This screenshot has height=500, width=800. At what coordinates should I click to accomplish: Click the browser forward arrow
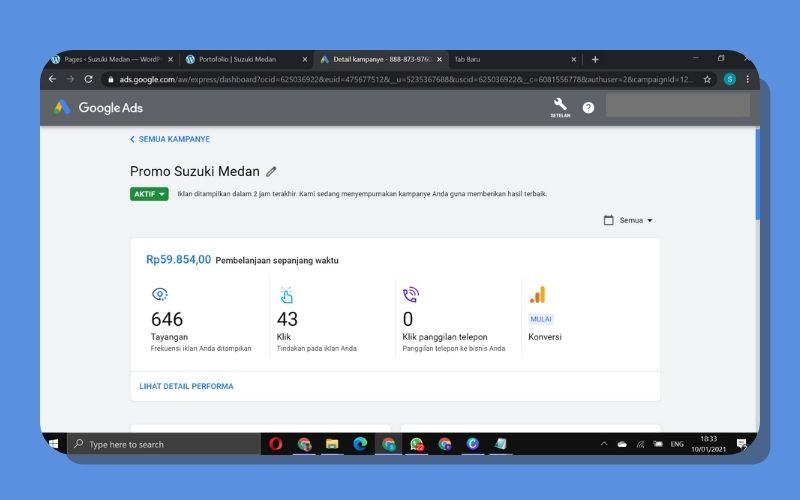[x=70, y=79]
